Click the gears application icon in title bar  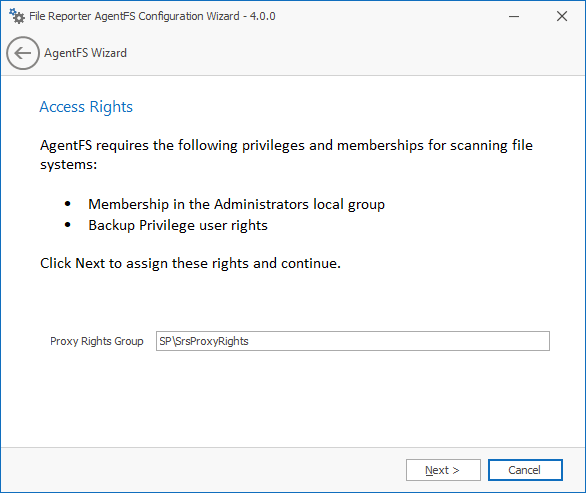17,16
